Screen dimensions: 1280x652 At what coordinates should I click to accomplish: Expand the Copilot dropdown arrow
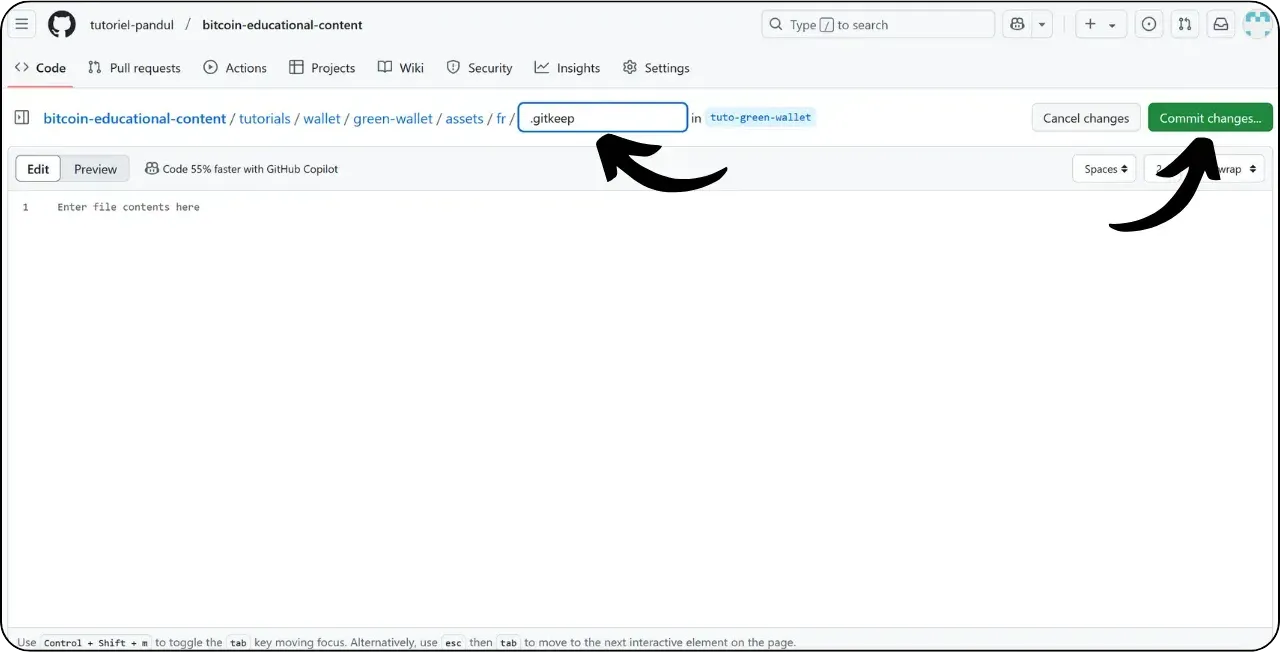click(1041, 24)
